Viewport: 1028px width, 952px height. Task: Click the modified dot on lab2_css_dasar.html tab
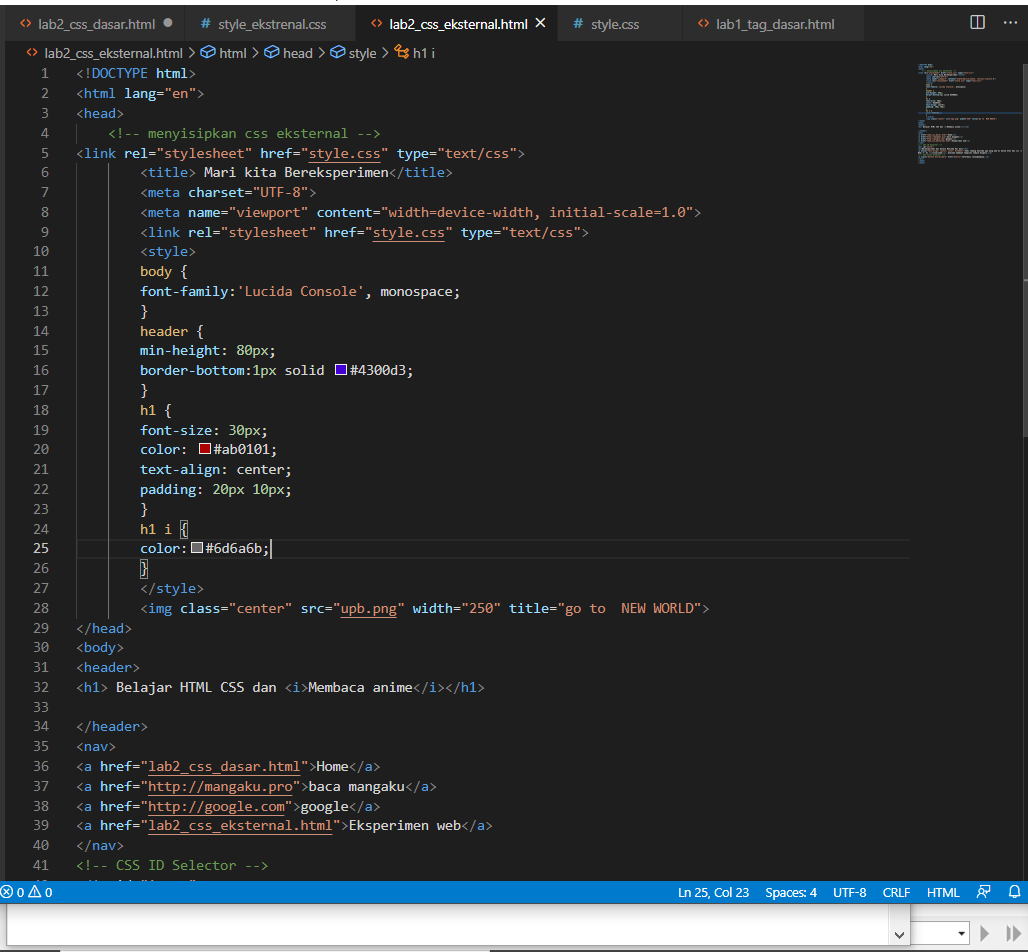(x=167, y=22)
